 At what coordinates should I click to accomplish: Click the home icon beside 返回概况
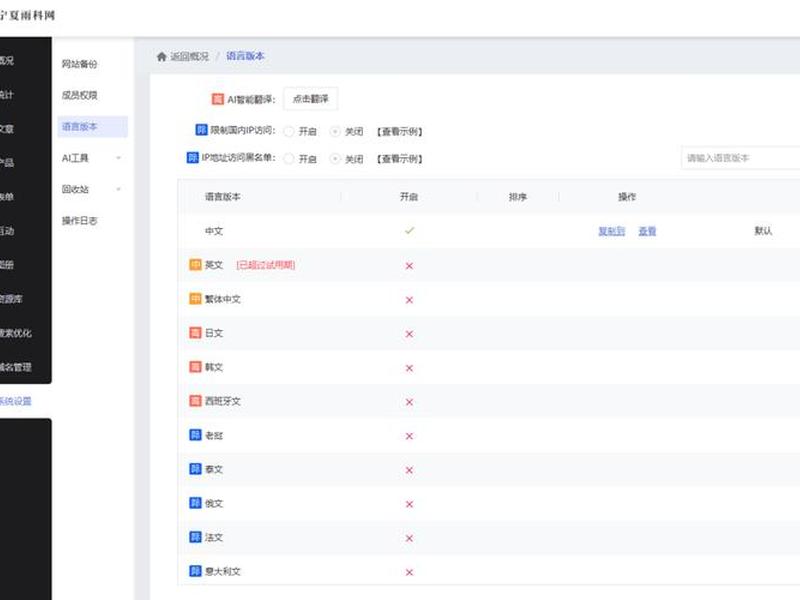(x=161, y=56)
